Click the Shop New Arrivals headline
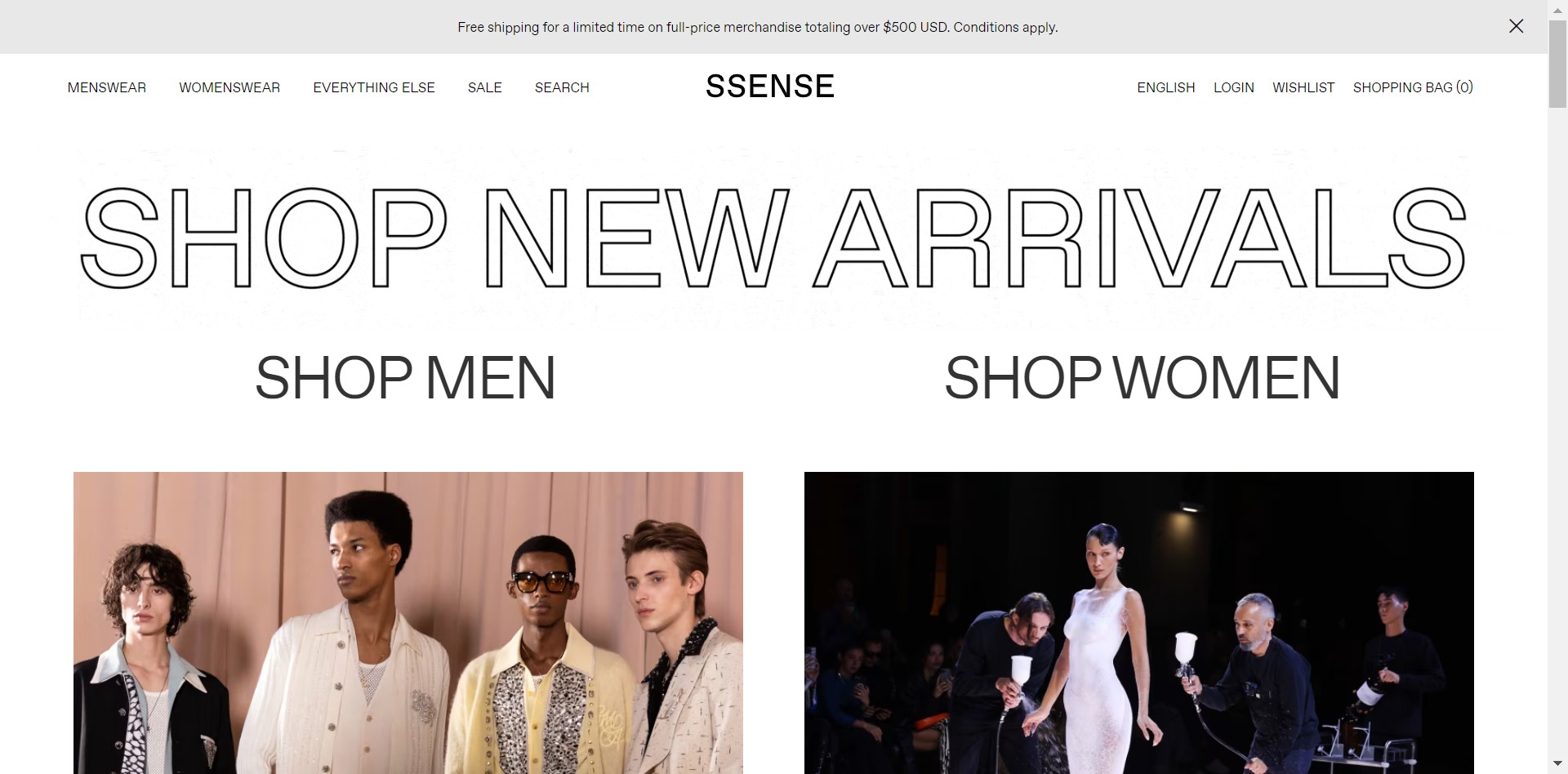This screenshot has height=774, width=1568. click(x=773, y=238)
